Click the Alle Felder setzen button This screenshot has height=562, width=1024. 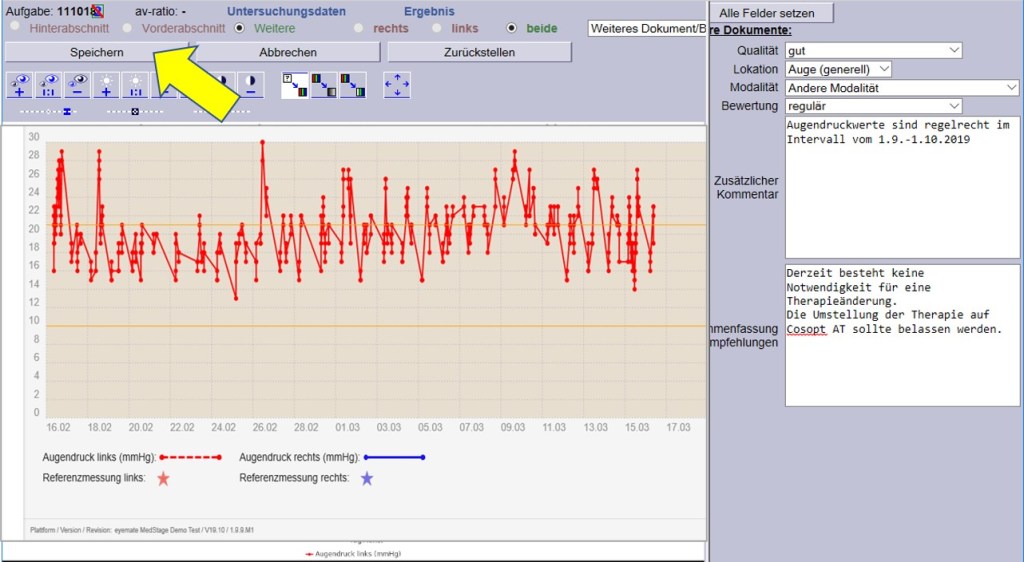click(773, 13)
